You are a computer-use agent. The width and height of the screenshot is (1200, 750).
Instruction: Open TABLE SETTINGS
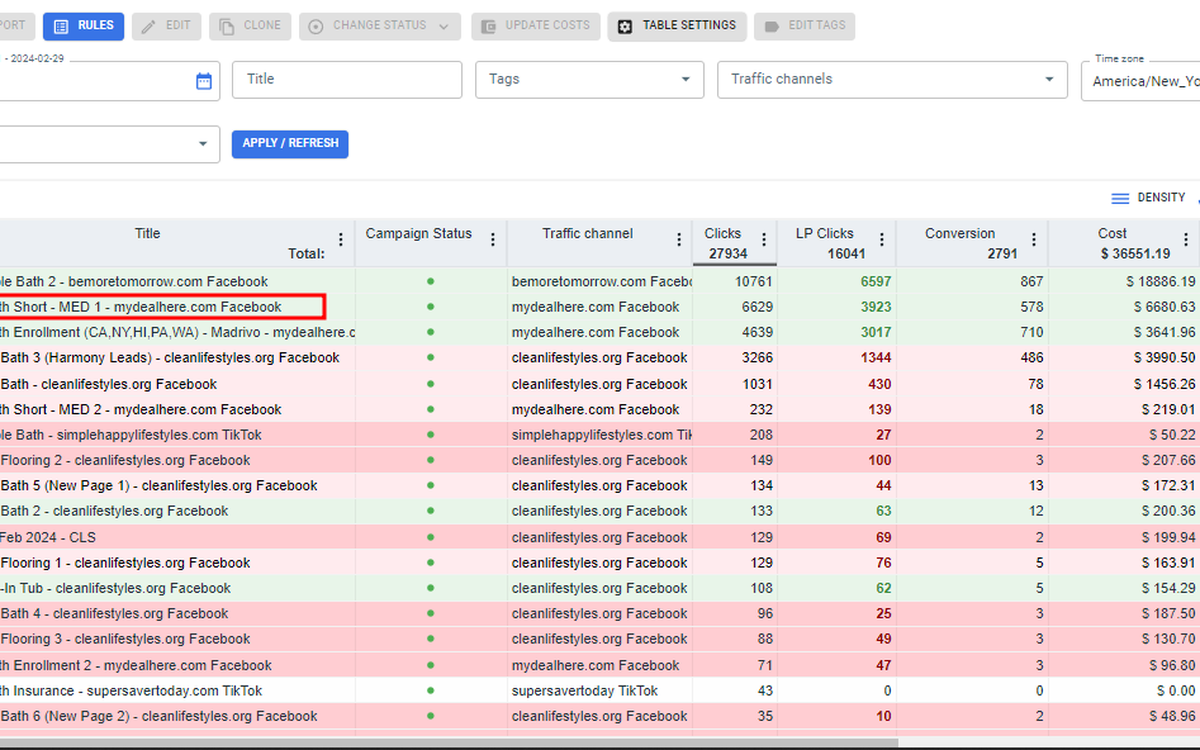(677, 26)
